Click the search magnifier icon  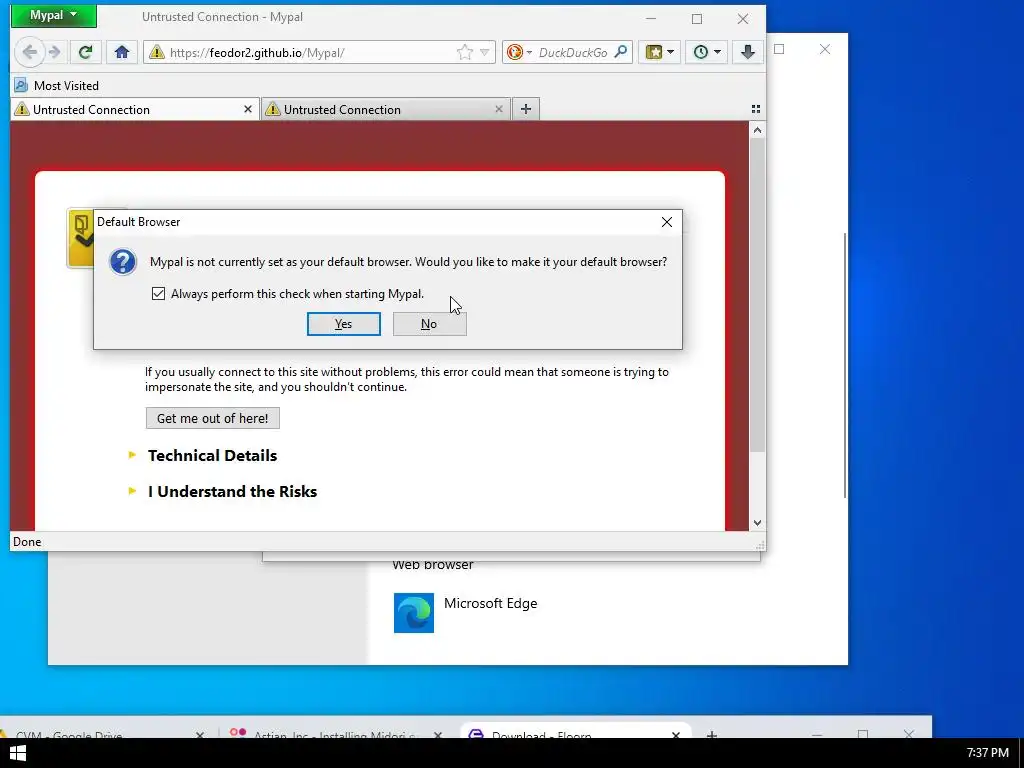pos(621,52)
